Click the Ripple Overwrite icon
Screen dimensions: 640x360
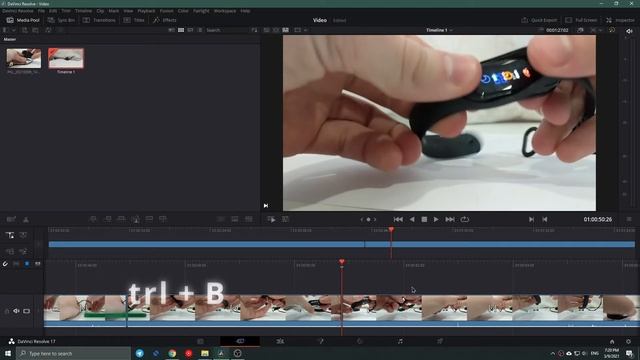tap(121, 220)
